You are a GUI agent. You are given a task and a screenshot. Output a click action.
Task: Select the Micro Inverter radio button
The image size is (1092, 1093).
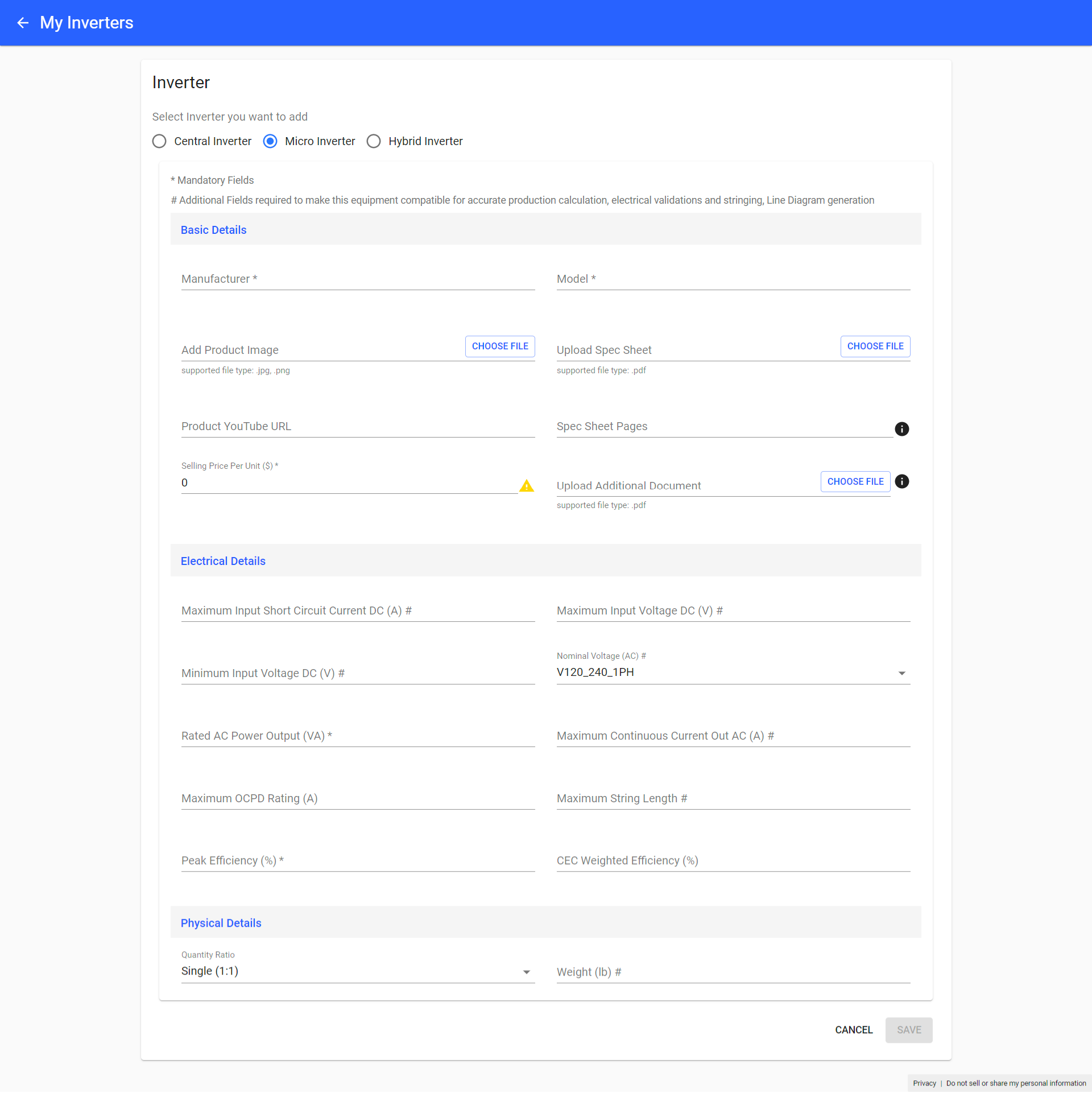pos(270,141)
